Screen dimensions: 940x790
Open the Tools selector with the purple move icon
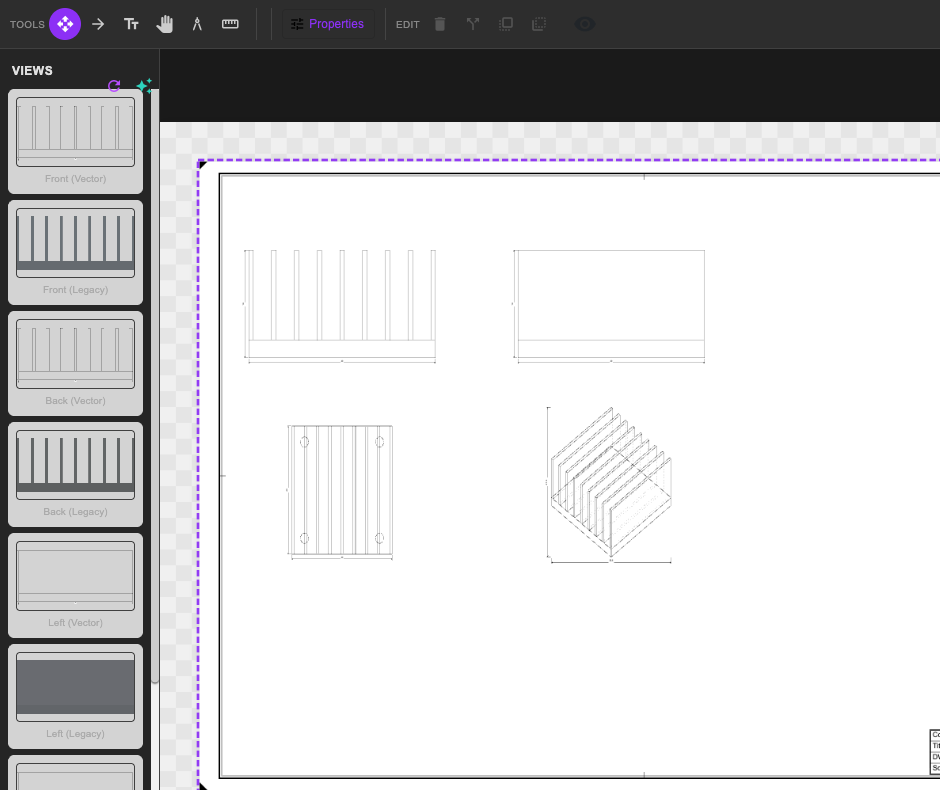[63, 23]
